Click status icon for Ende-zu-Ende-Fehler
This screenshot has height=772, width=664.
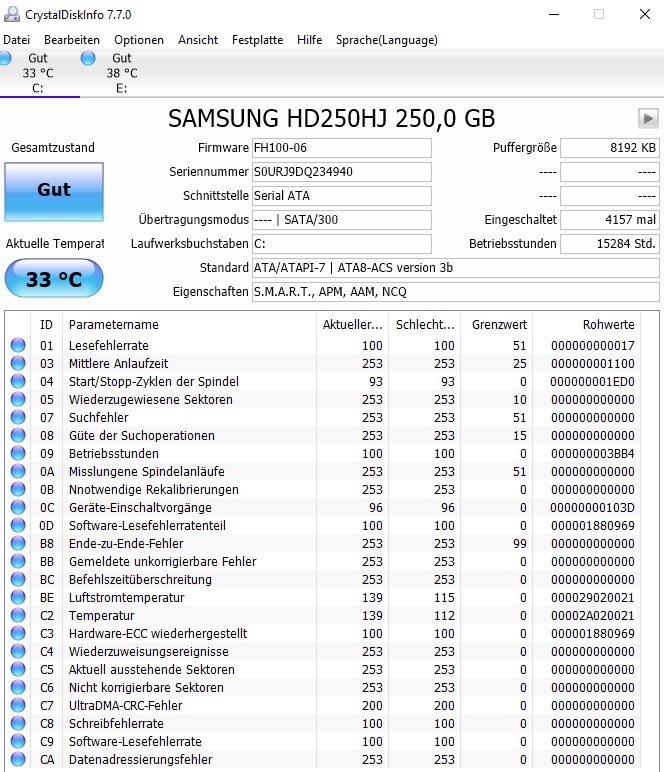point(18,544)
